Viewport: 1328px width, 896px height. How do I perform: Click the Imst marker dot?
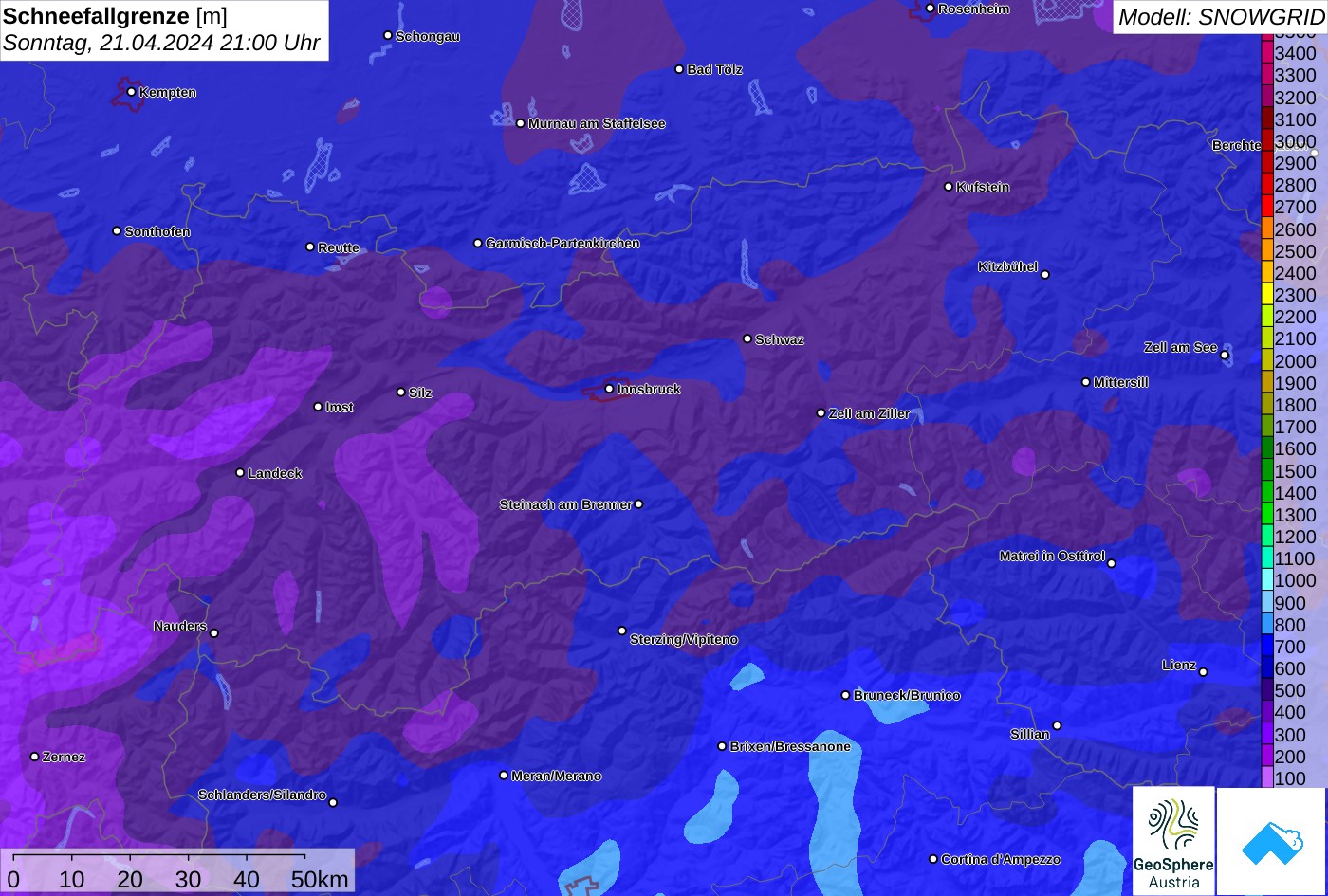pyautogui.click(x=318, y=407)
